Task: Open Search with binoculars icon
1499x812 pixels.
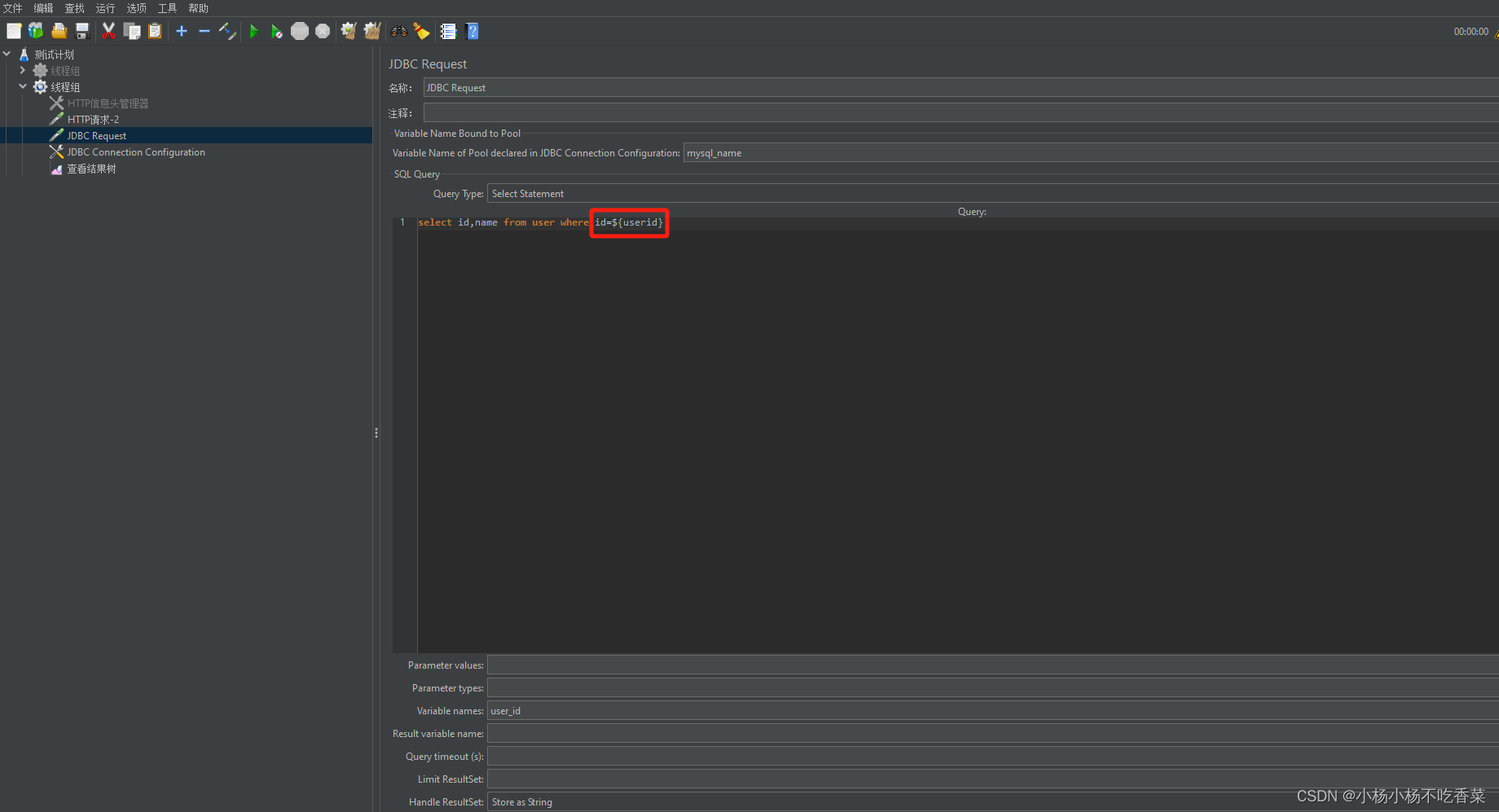Action: coord(398,31)
